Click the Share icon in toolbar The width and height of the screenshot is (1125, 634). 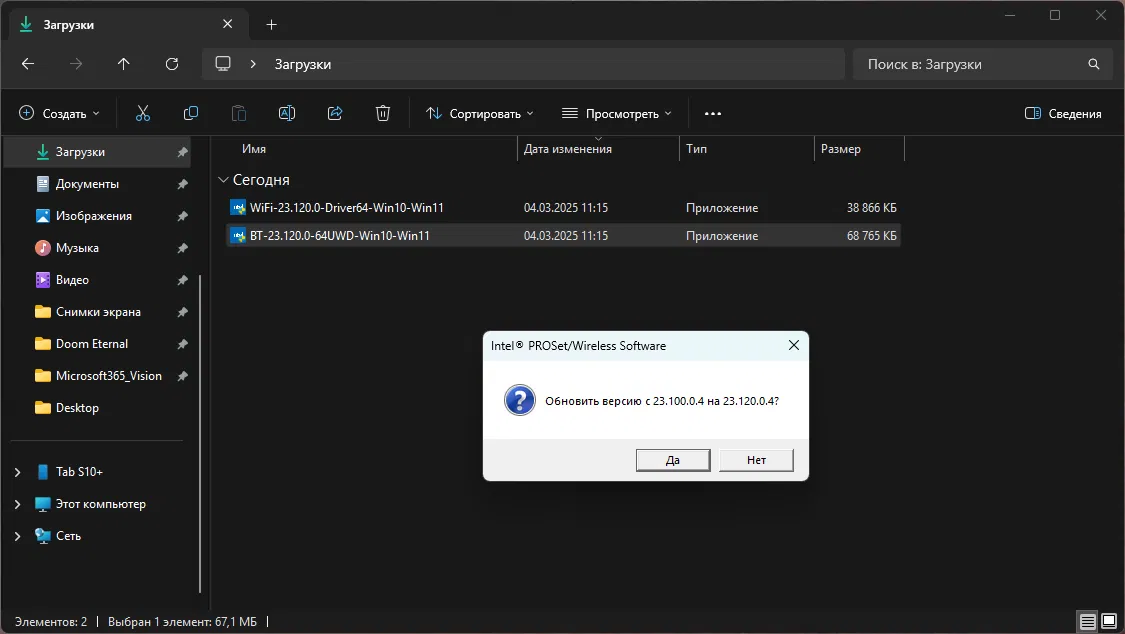335,113
